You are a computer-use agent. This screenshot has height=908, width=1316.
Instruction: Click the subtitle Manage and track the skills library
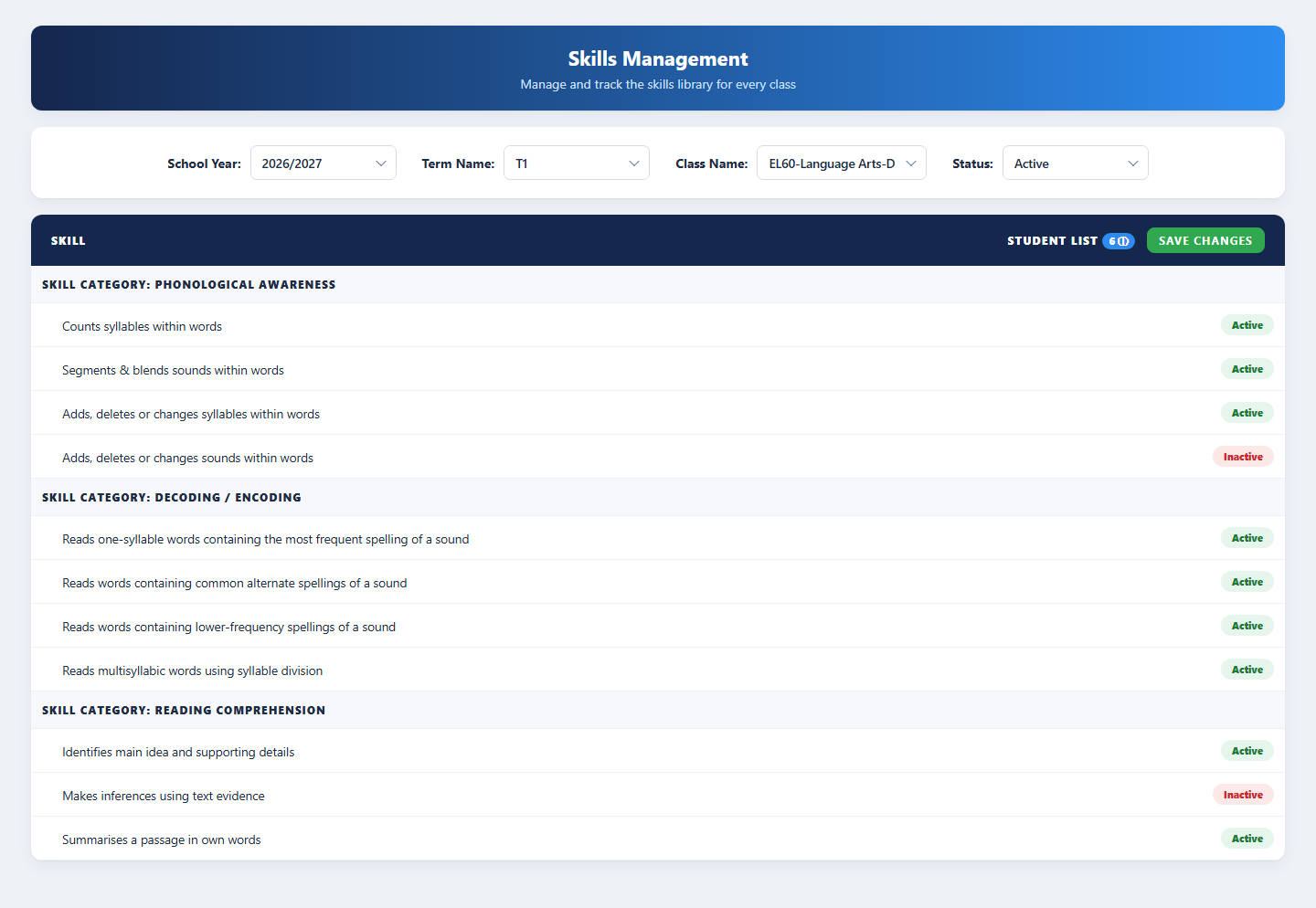[658, 84]
